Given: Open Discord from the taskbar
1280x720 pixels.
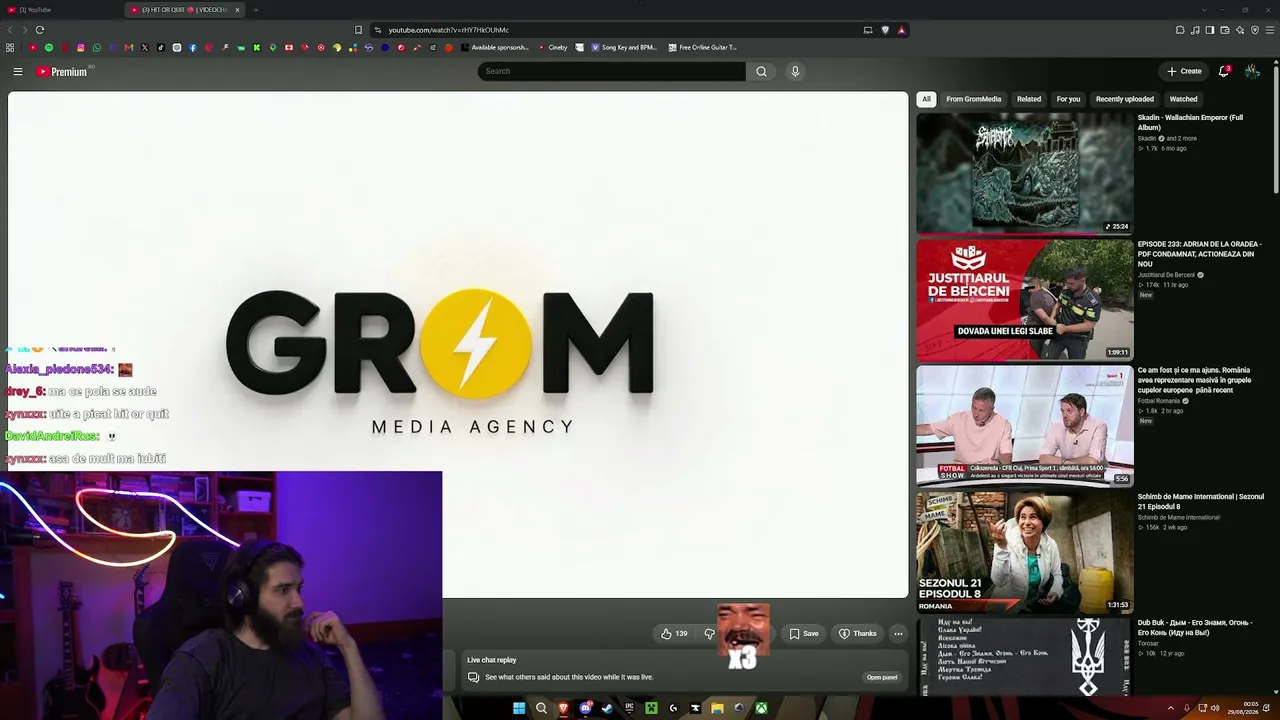Looking at the screenshot, I should point(586,708).
